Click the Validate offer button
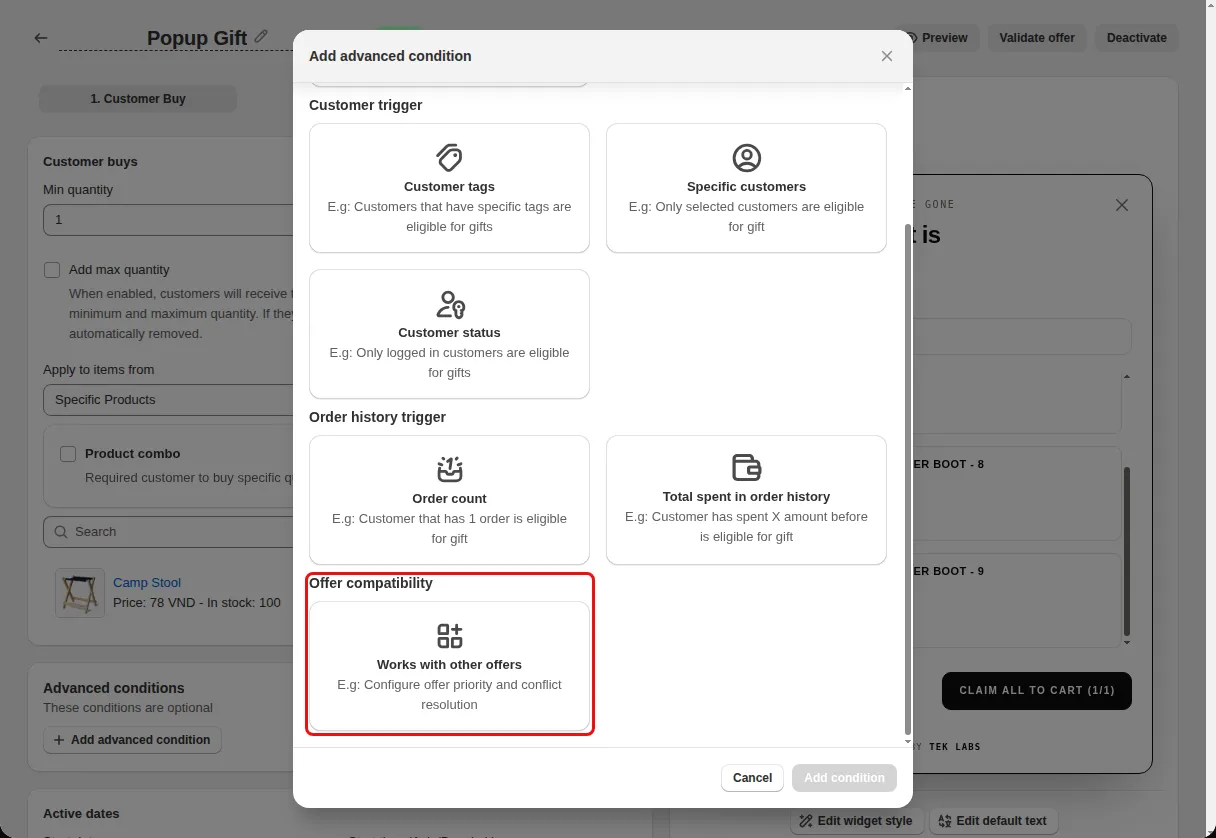Screen dimensions: 1216x838 point(1037,38)
